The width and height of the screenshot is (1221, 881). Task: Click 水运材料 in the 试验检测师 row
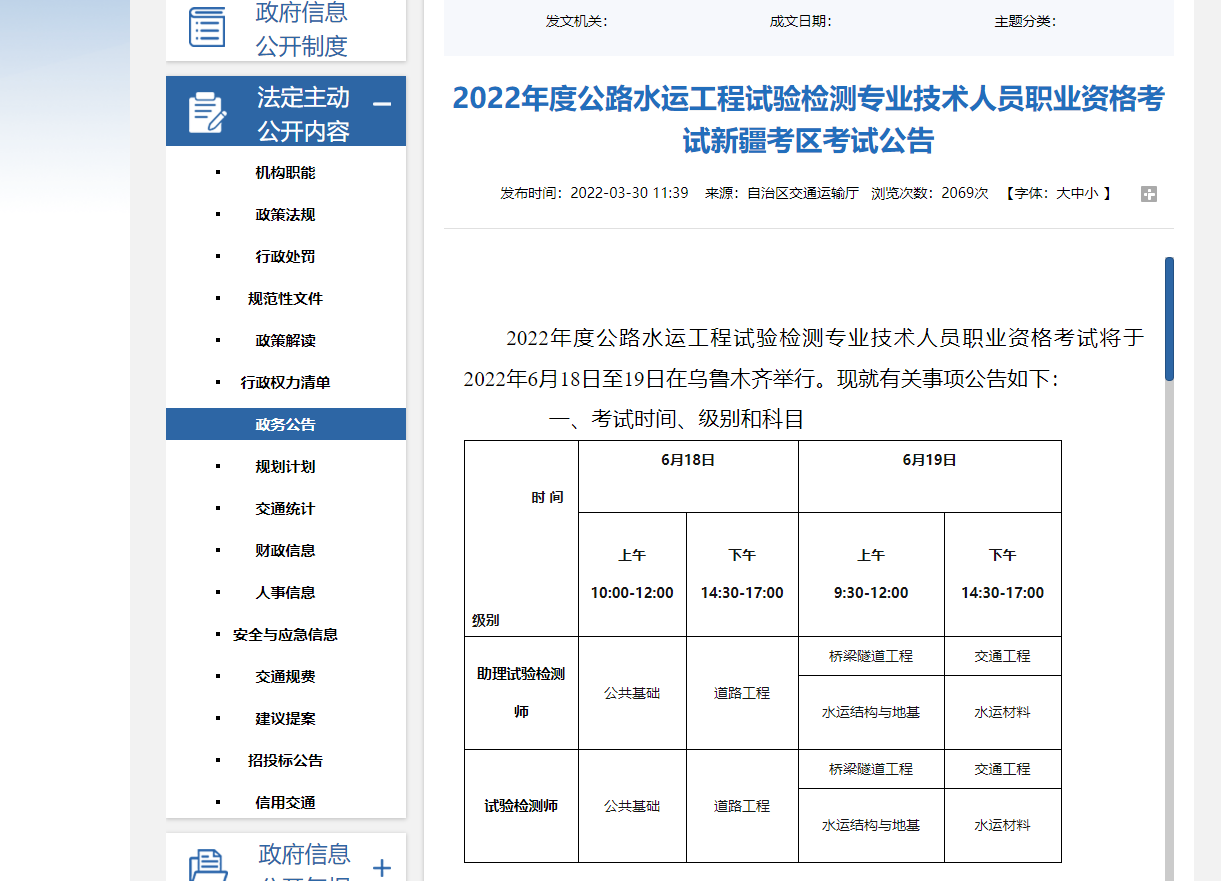(x=1002, y=825)
